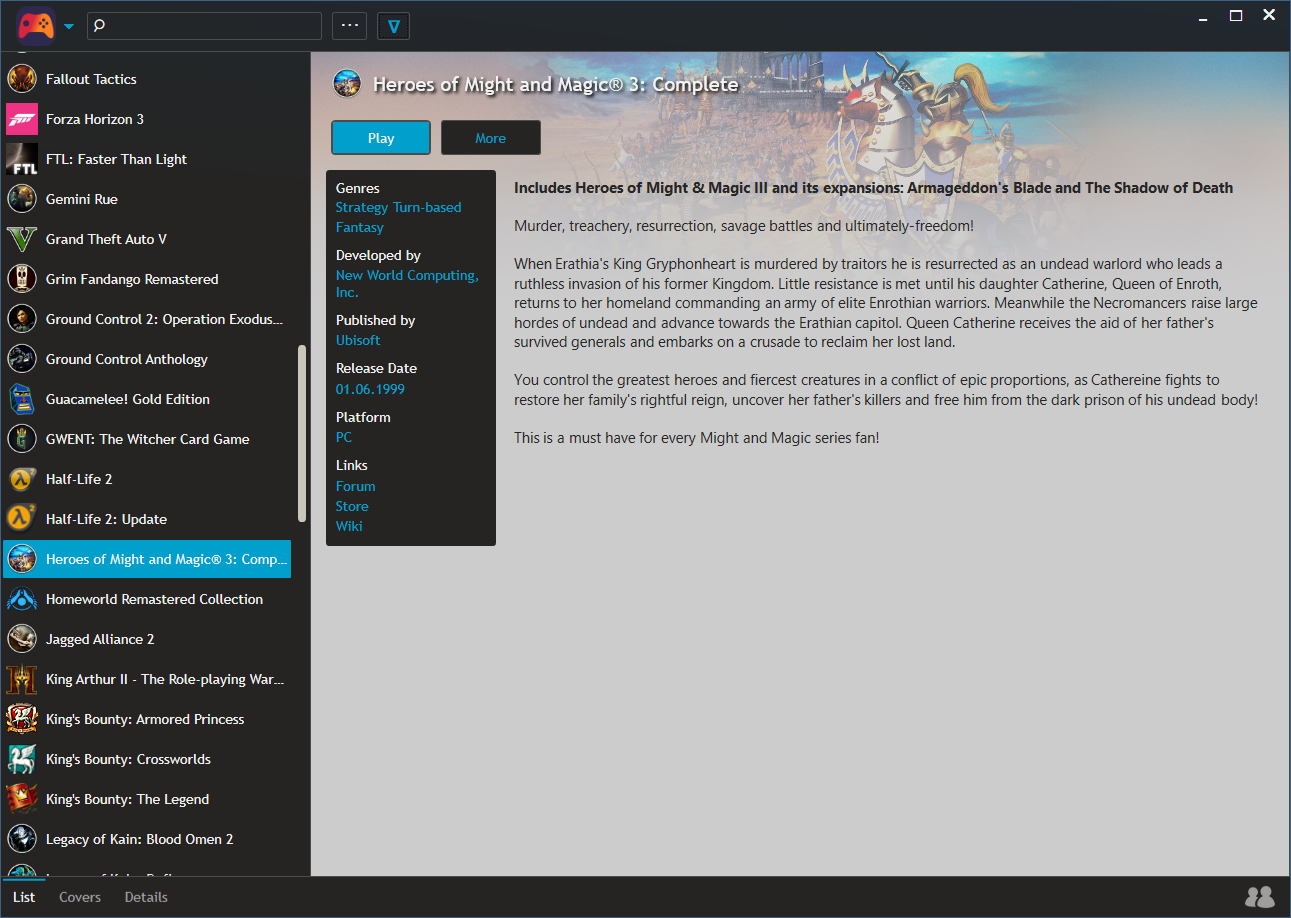Click the Strategy Turn-based genre link
The width and height of the screenshot is (1291, 918).
[x=398, y=207]
